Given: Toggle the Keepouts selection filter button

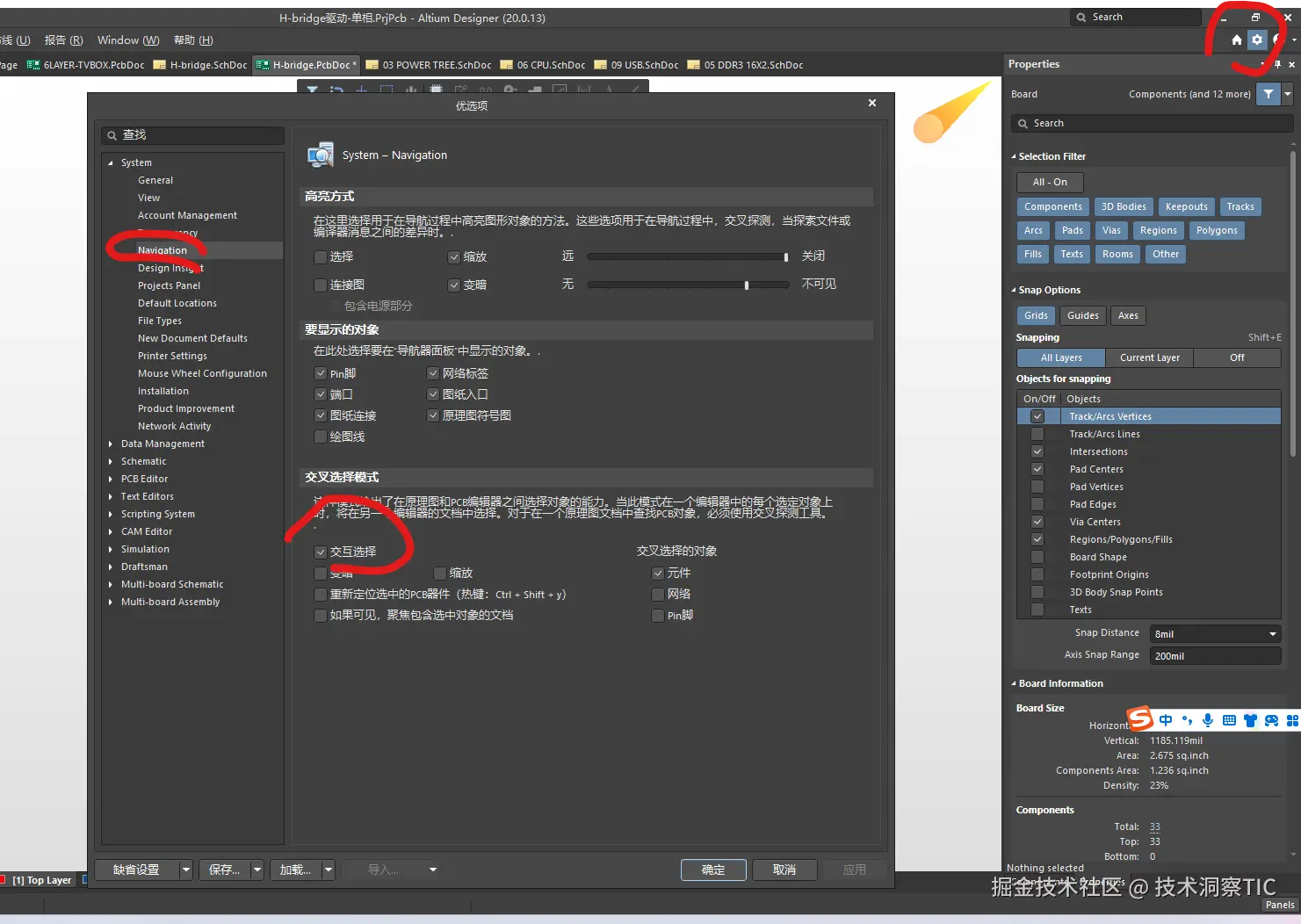Looking at the screenshot, I should (1186, 206).
